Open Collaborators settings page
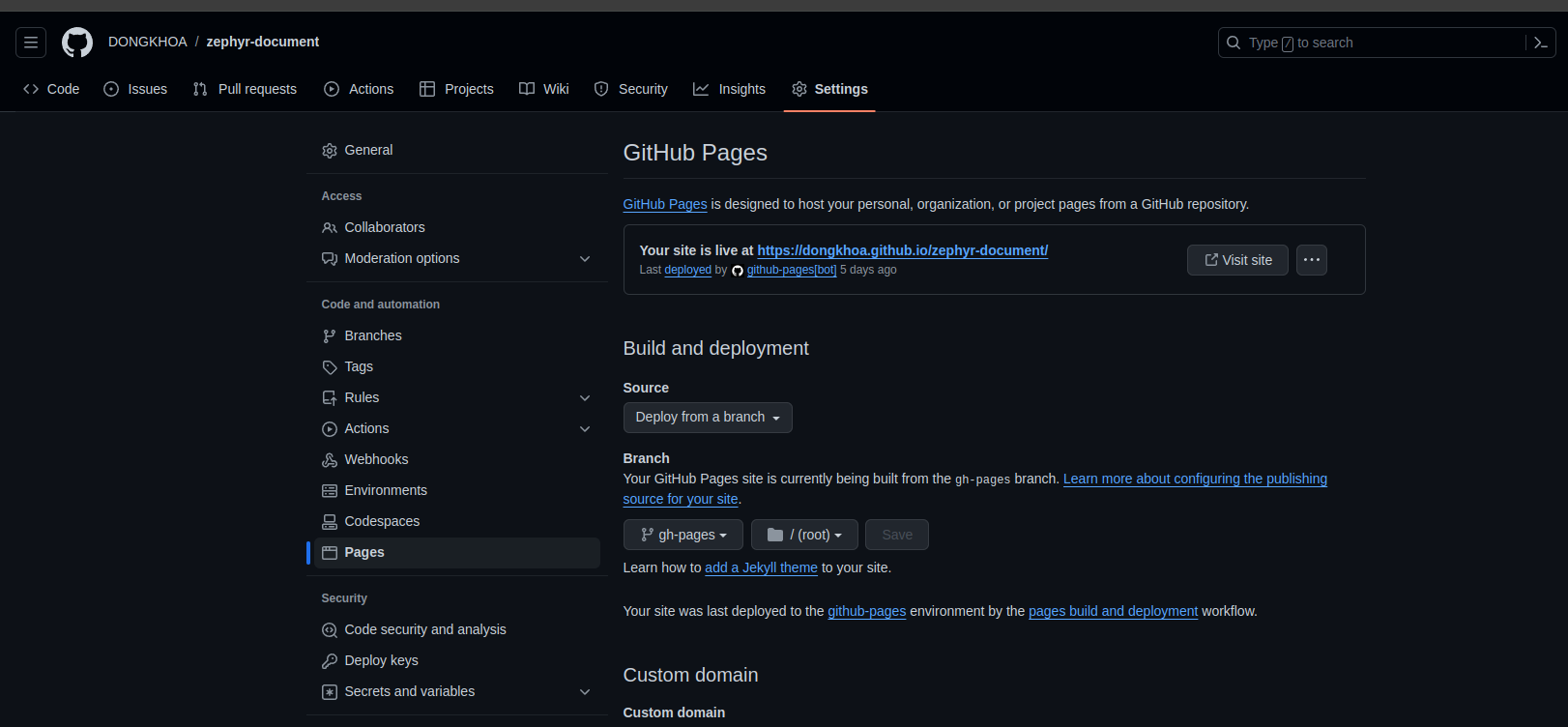1568x727 pixels. (457, 228)
